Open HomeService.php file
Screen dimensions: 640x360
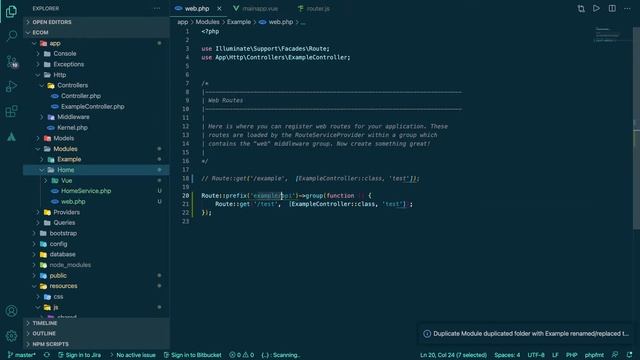pos(96,191)
